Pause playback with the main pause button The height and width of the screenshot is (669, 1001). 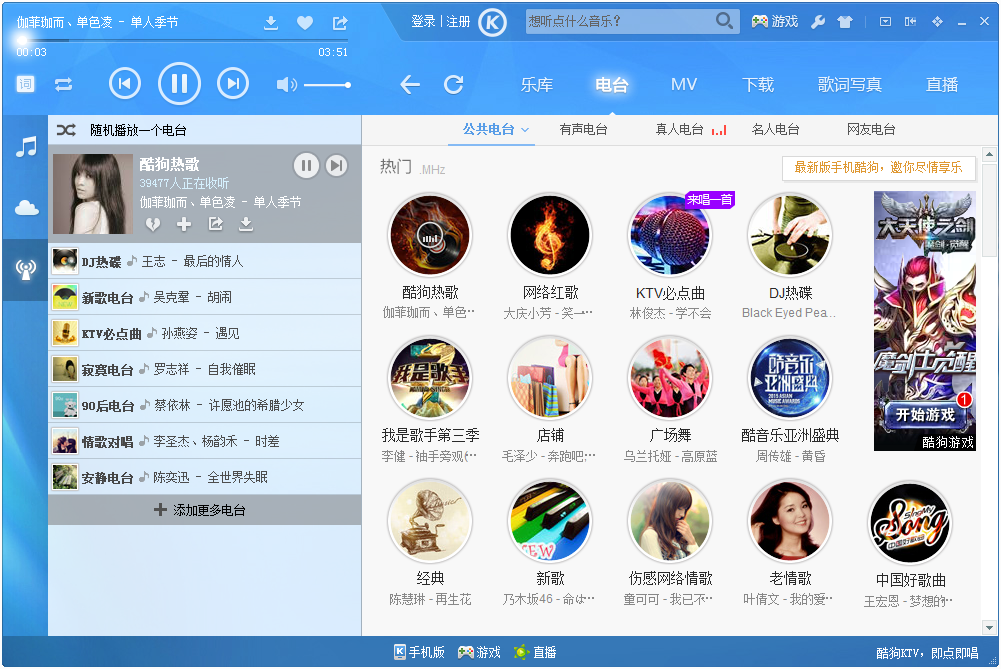click(179, 84)
